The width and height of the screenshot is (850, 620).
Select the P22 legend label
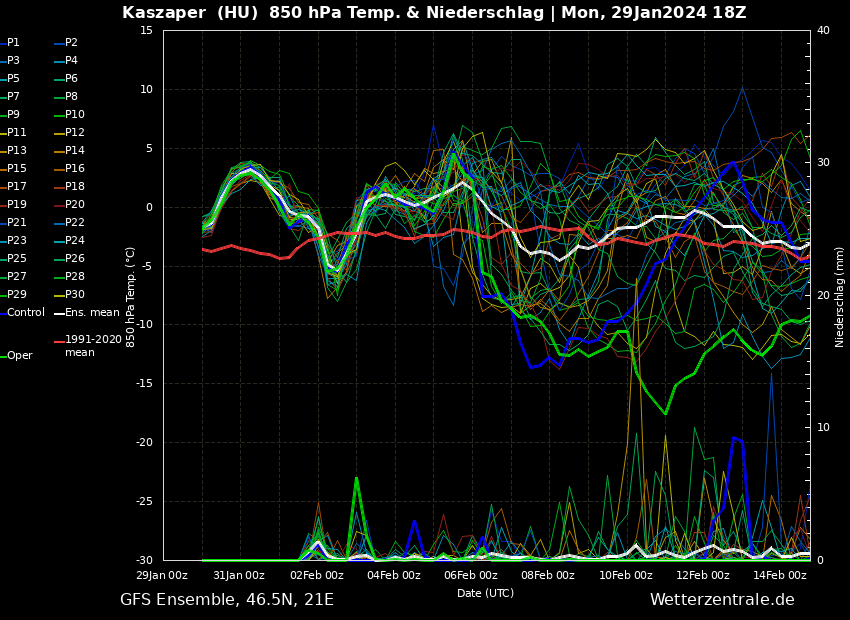[75, 223]
